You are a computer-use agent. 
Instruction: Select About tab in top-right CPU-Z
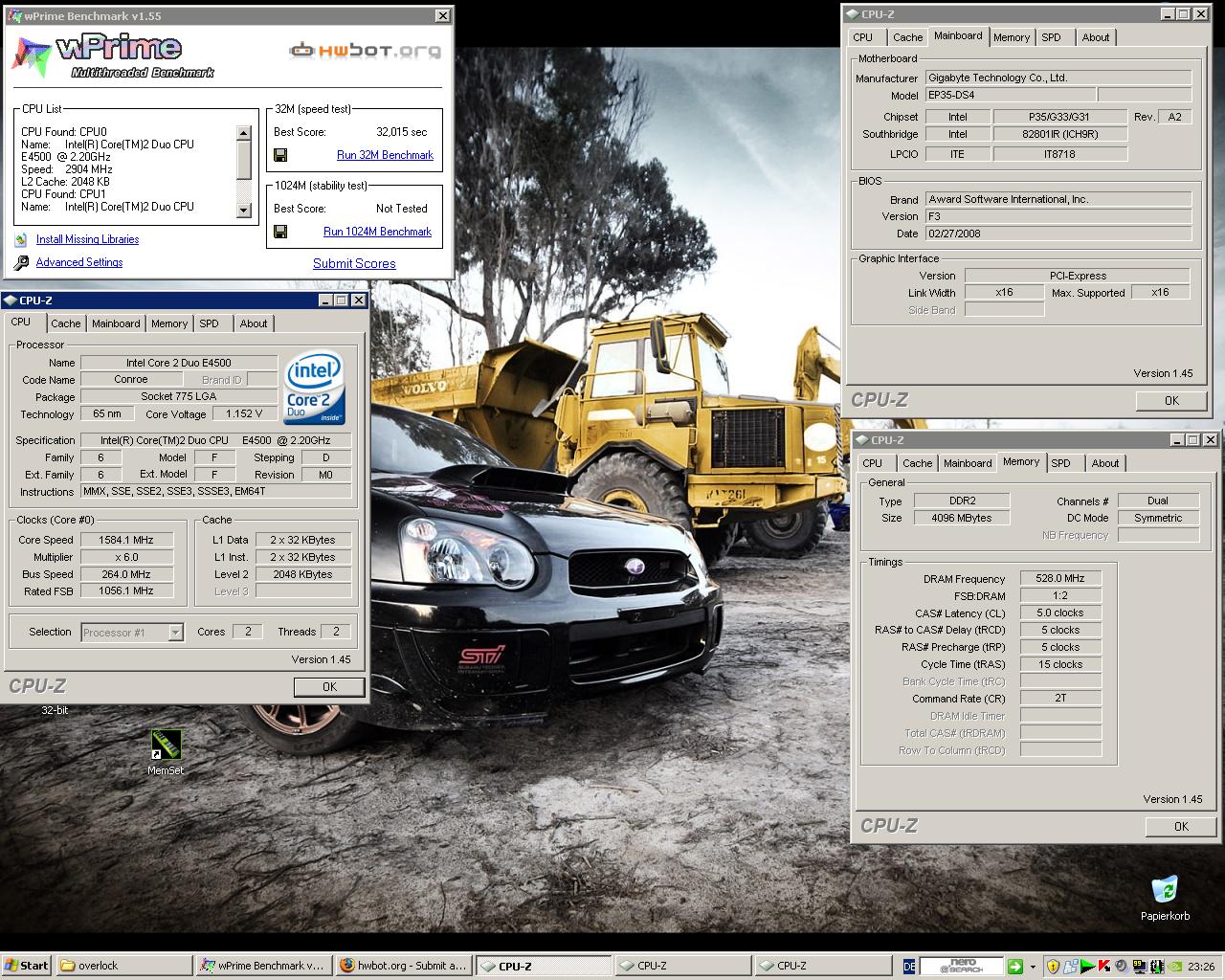click(1096, 37)
